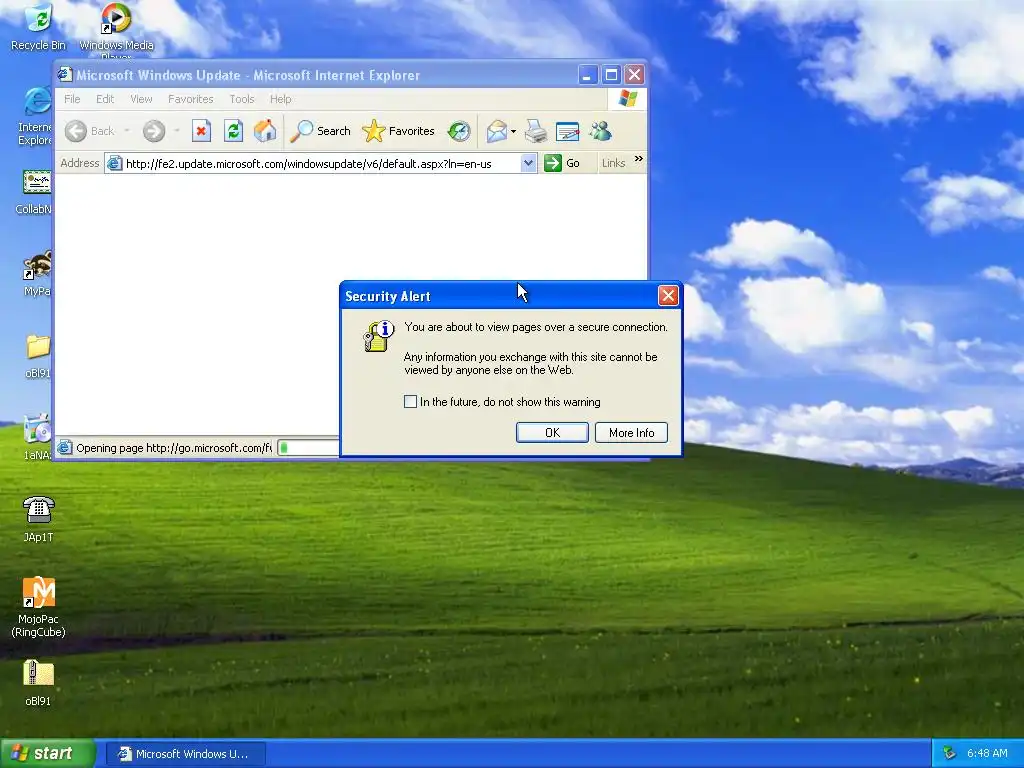Stop page loading with red X icon

coord(201,131)
